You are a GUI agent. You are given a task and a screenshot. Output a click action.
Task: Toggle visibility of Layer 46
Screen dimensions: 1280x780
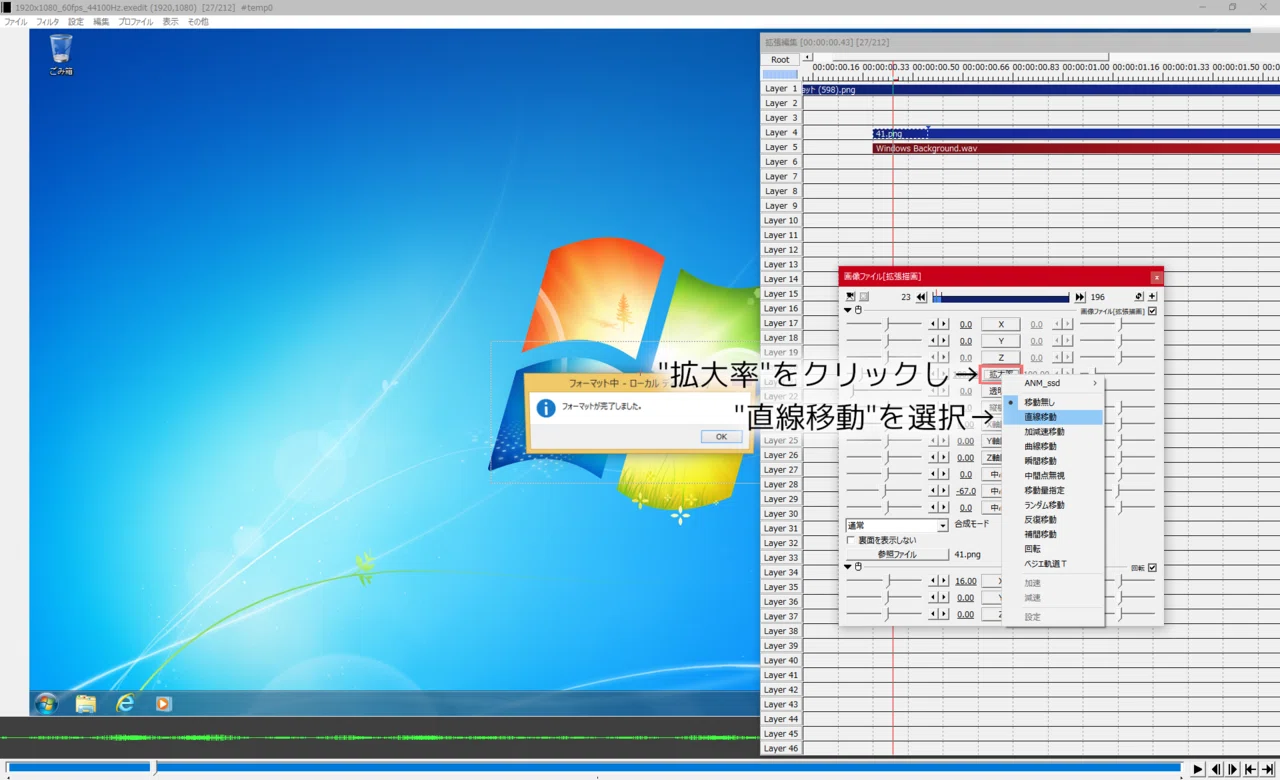(781, 749)
